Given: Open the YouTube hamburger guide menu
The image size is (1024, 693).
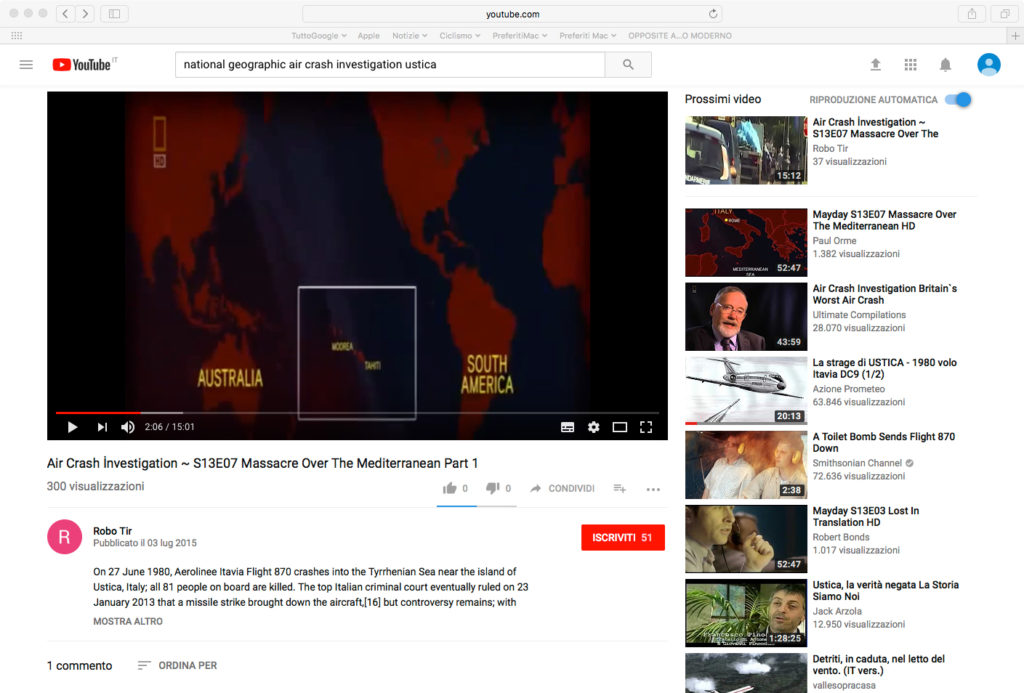Looking at the screenshot, I should [26, 65].
